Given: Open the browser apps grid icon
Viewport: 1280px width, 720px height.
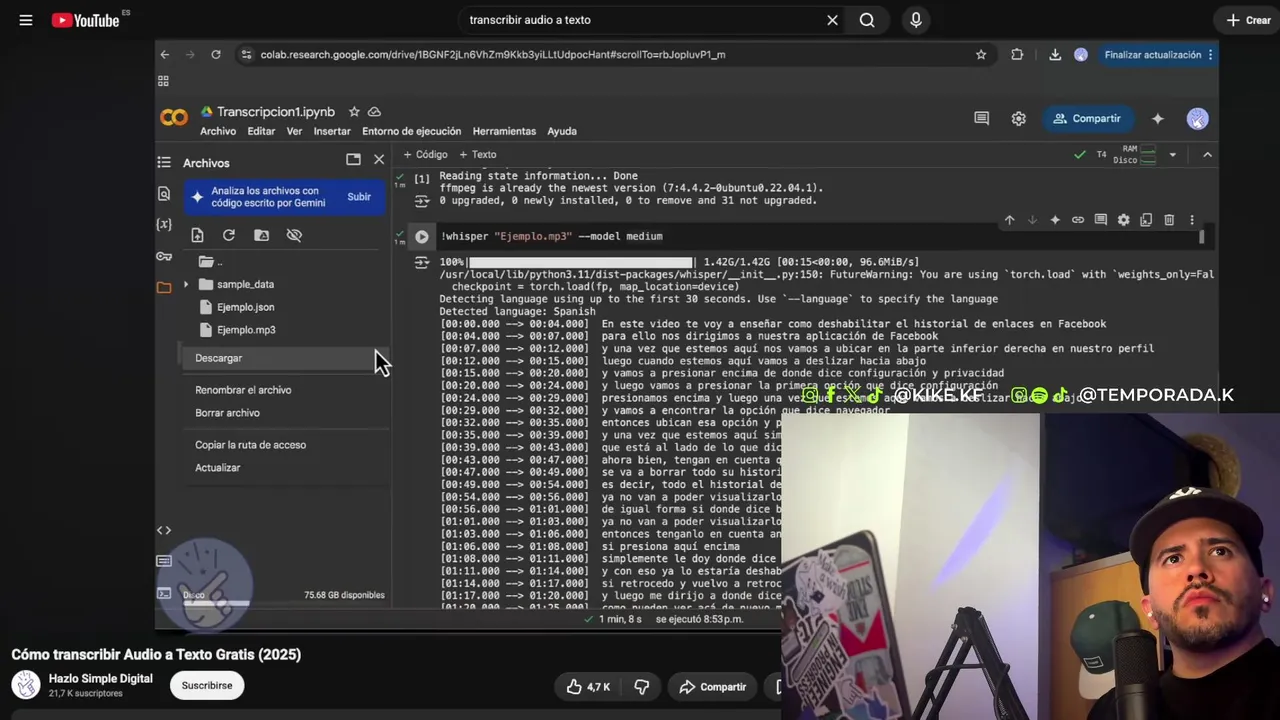Looking at the screenshot, I should 163,81.
